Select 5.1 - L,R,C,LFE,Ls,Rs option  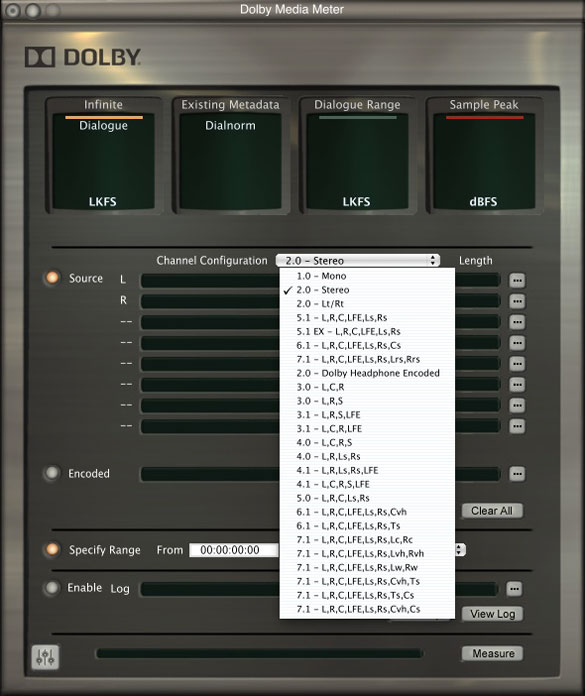[367, 318]
